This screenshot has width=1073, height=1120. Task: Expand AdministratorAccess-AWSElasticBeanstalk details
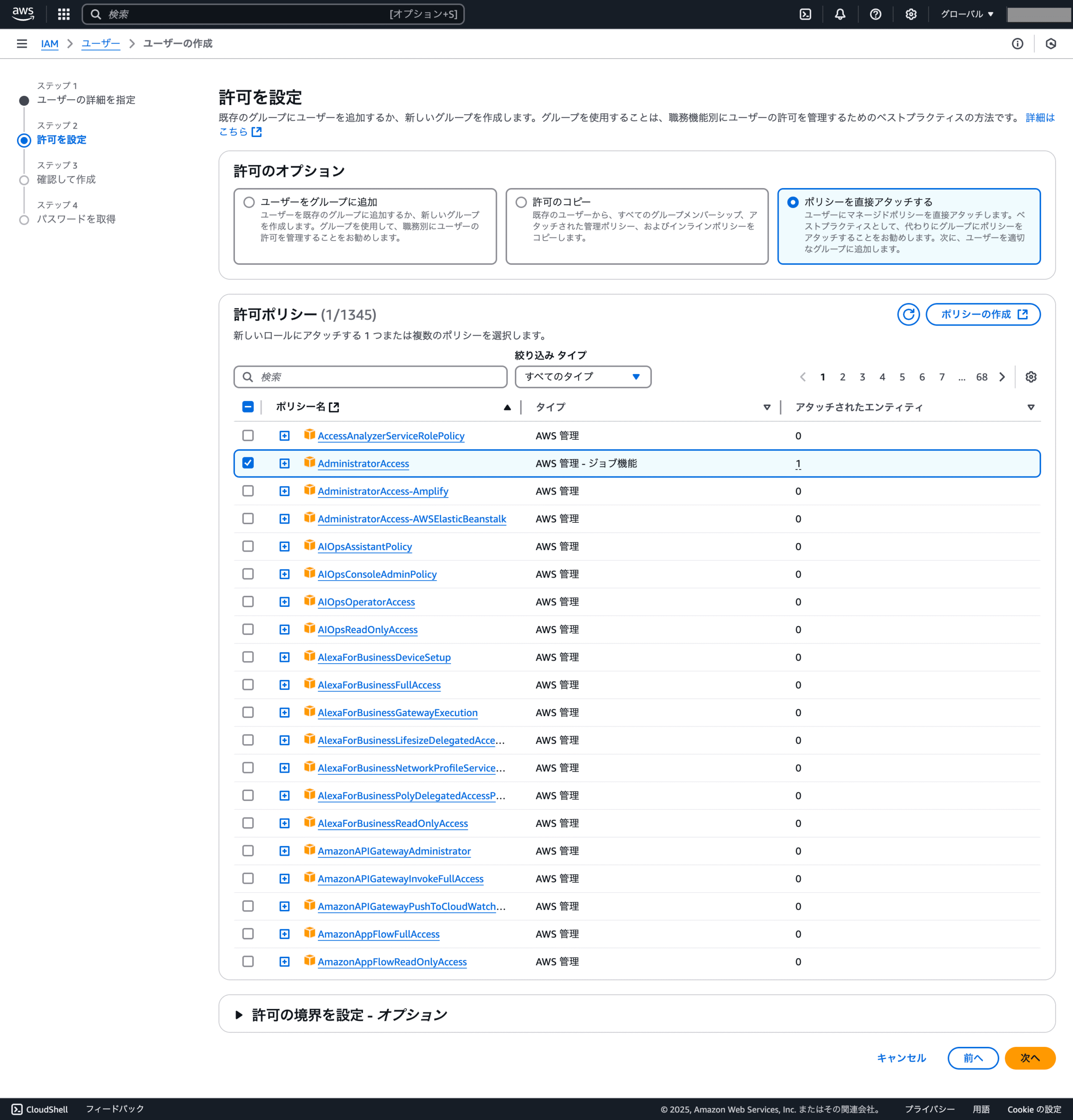pos(284,519)
